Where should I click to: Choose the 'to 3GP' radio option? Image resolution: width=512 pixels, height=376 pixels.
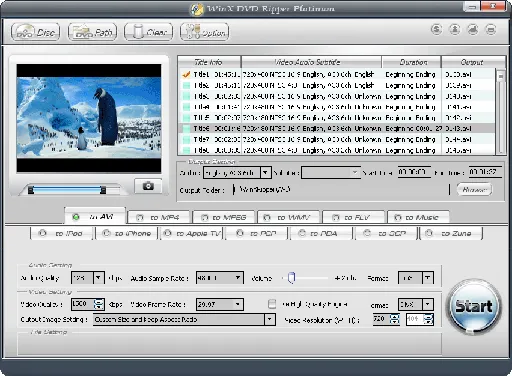click(386, 233)
